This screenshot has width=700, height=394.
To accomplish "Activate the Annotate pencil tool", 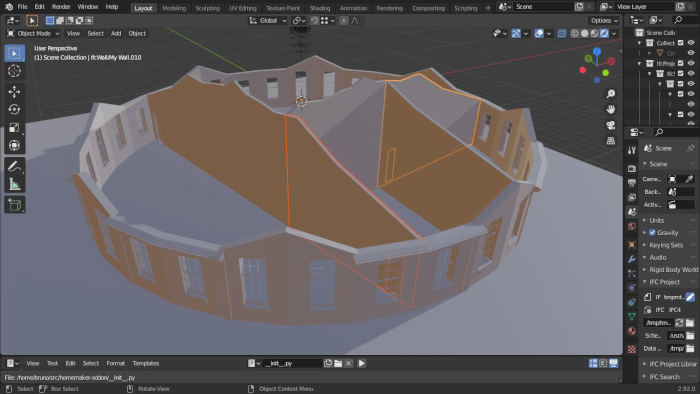I will (x=14, y=166).
